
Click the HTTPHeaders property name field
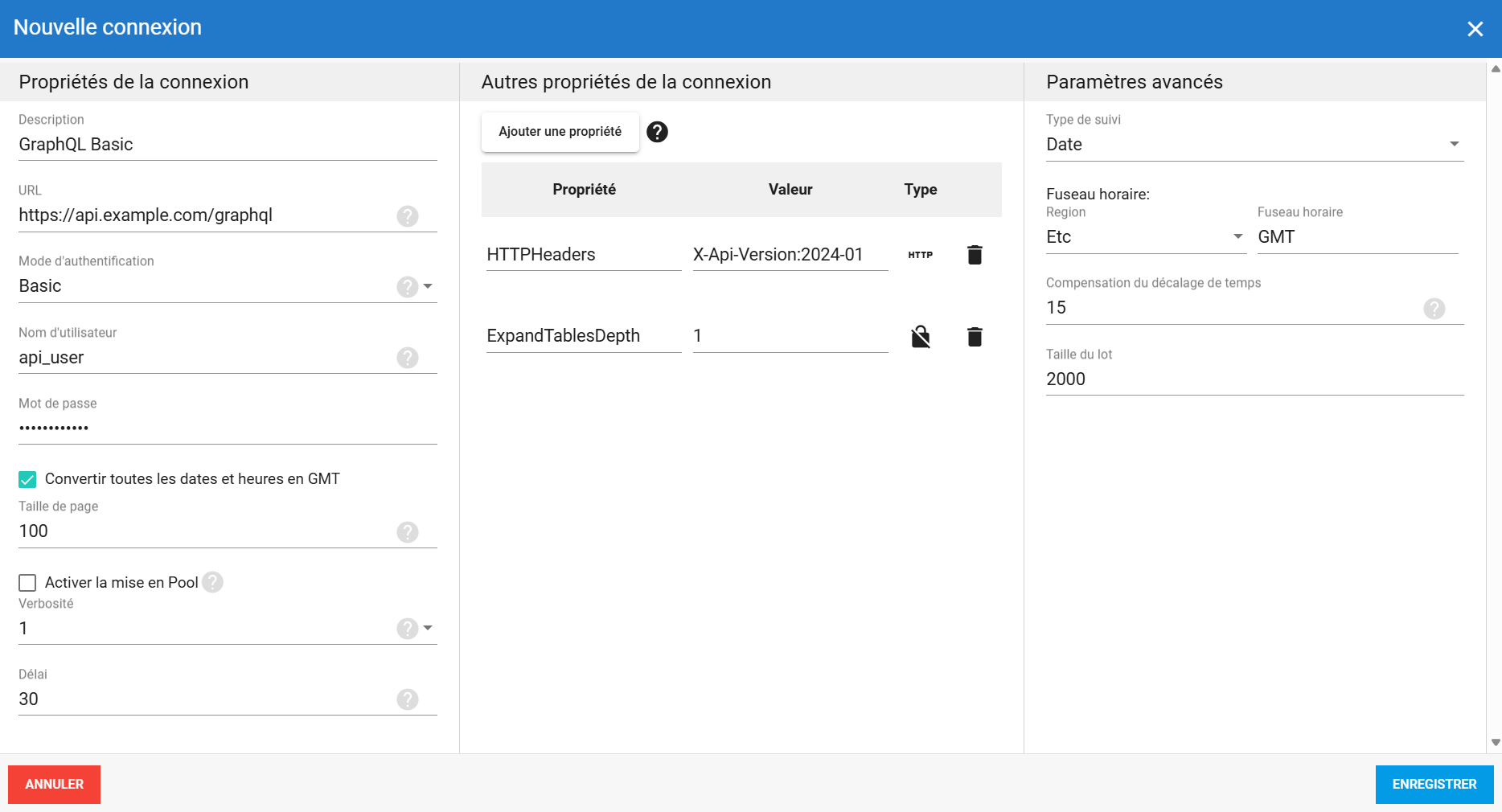pyautogui.click(x=584, y=255)
